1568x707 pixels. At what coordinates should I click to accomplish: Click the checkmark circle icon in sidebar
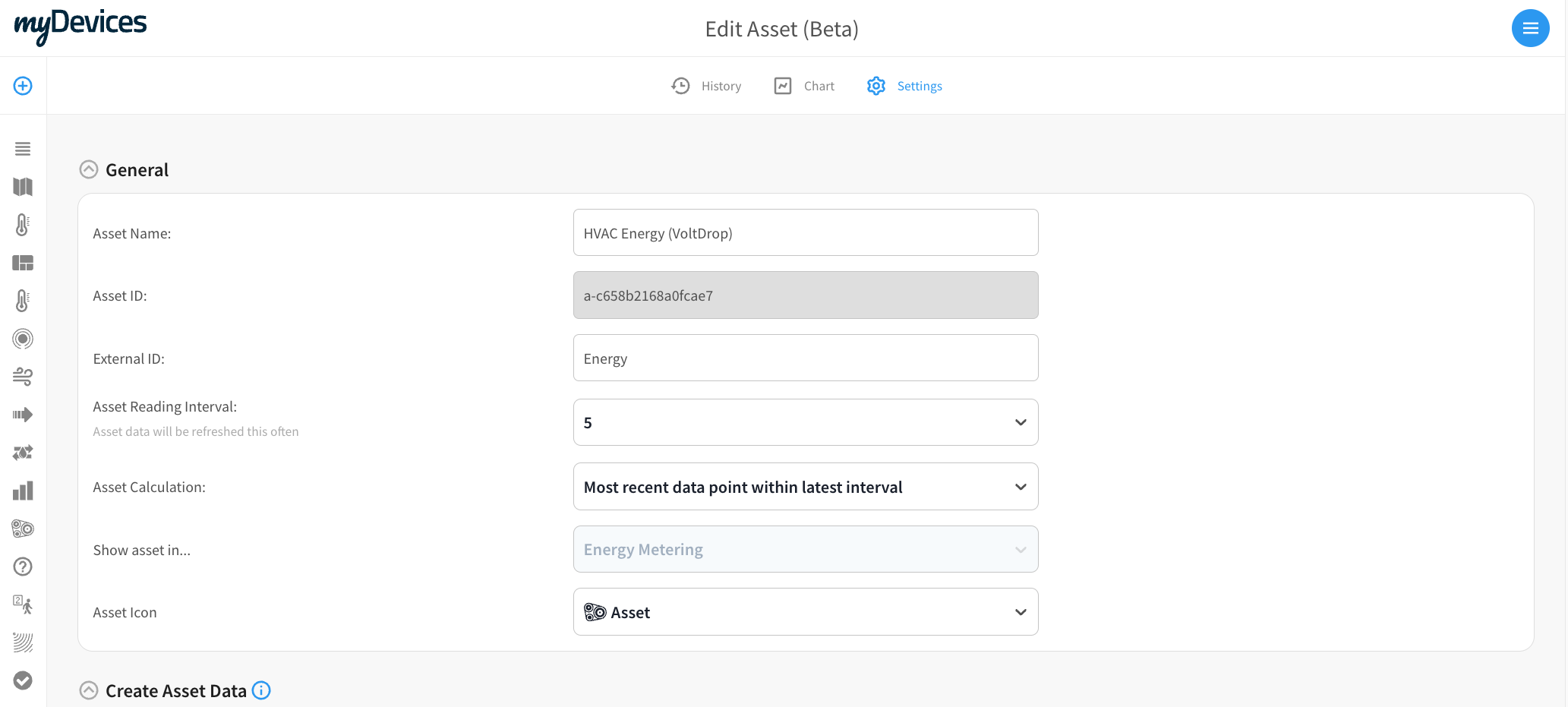[x=23, y=680]
